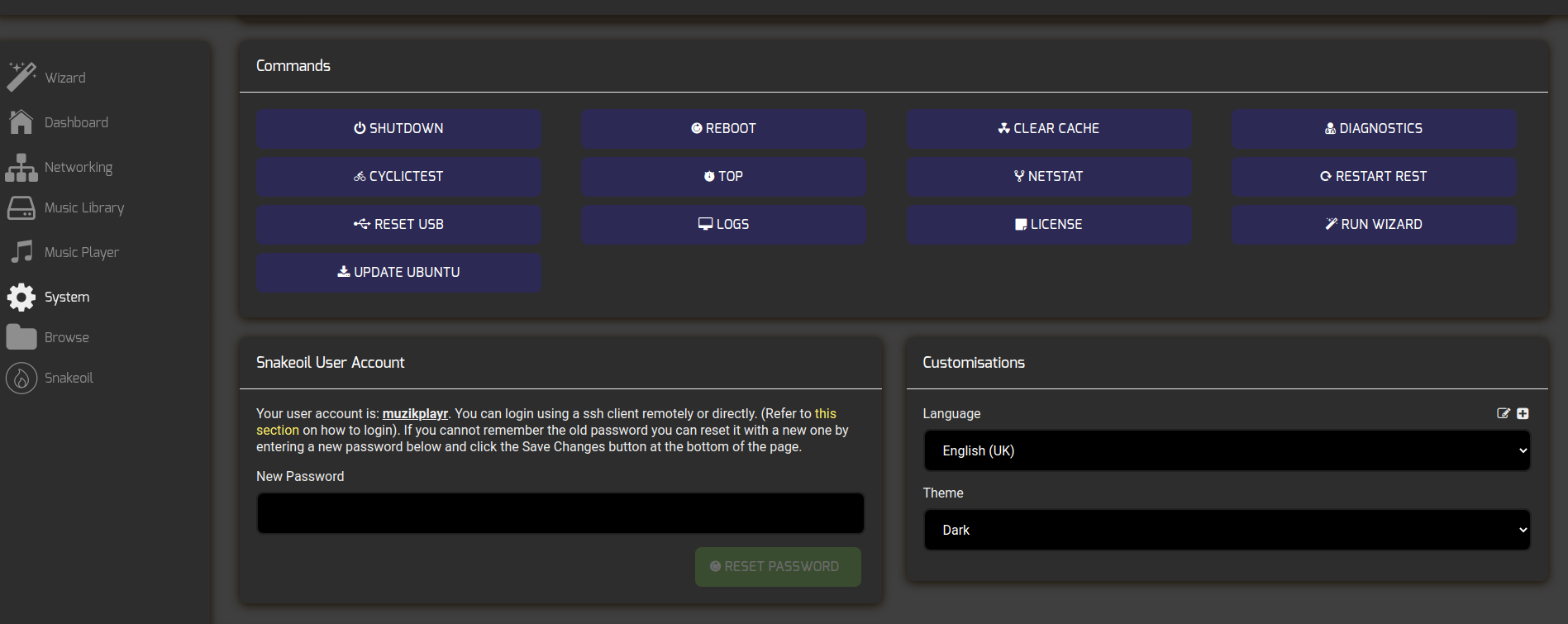This screenshot has width=1568, height=624.
Task: Click the RESTART REST button
Action: [x=1374, y=176]
